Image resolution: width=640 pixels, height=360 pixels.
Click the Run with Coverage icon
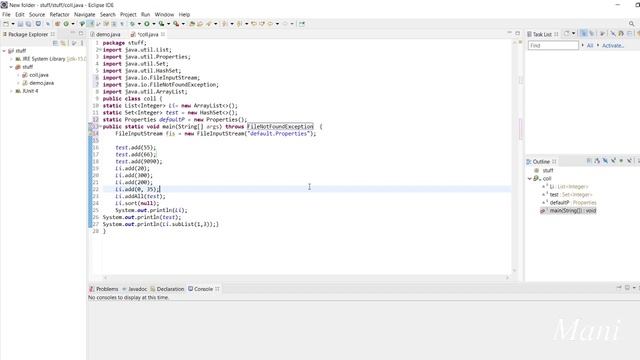(x=161, y=24)
